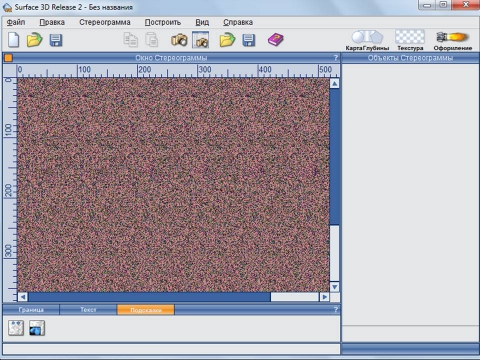Click the orange square in stereogram header
480x360 pixels.
pyautogui.click(x=8, y=58)
